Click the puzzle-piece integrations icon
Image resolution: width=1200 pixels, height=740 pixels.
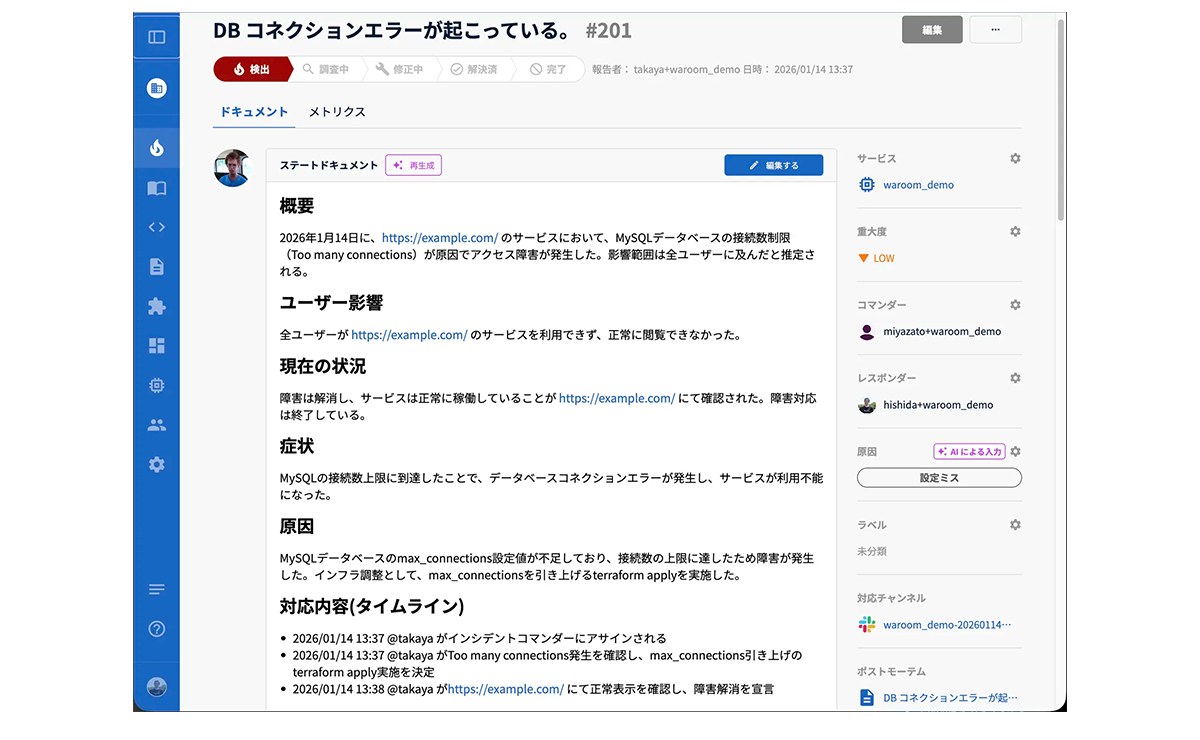click(157, 306)
